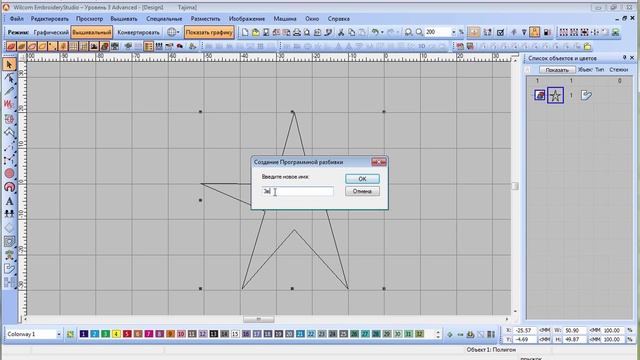This screenshot has height=360, width=640.
Task: Open the Просмотр menu
Action: tap(89, 19)
